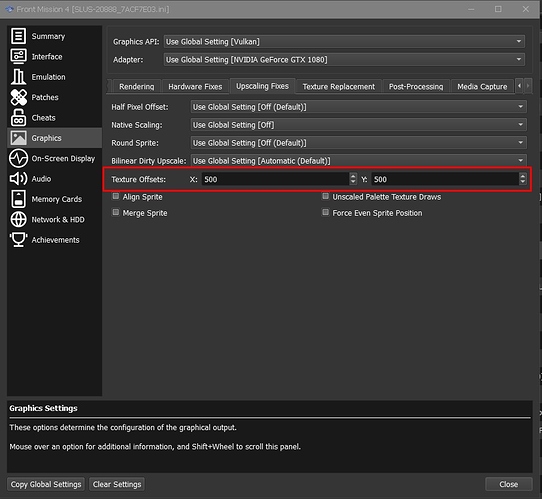
Task: Click the Cheats lock icon
Action: click(18, 117)
